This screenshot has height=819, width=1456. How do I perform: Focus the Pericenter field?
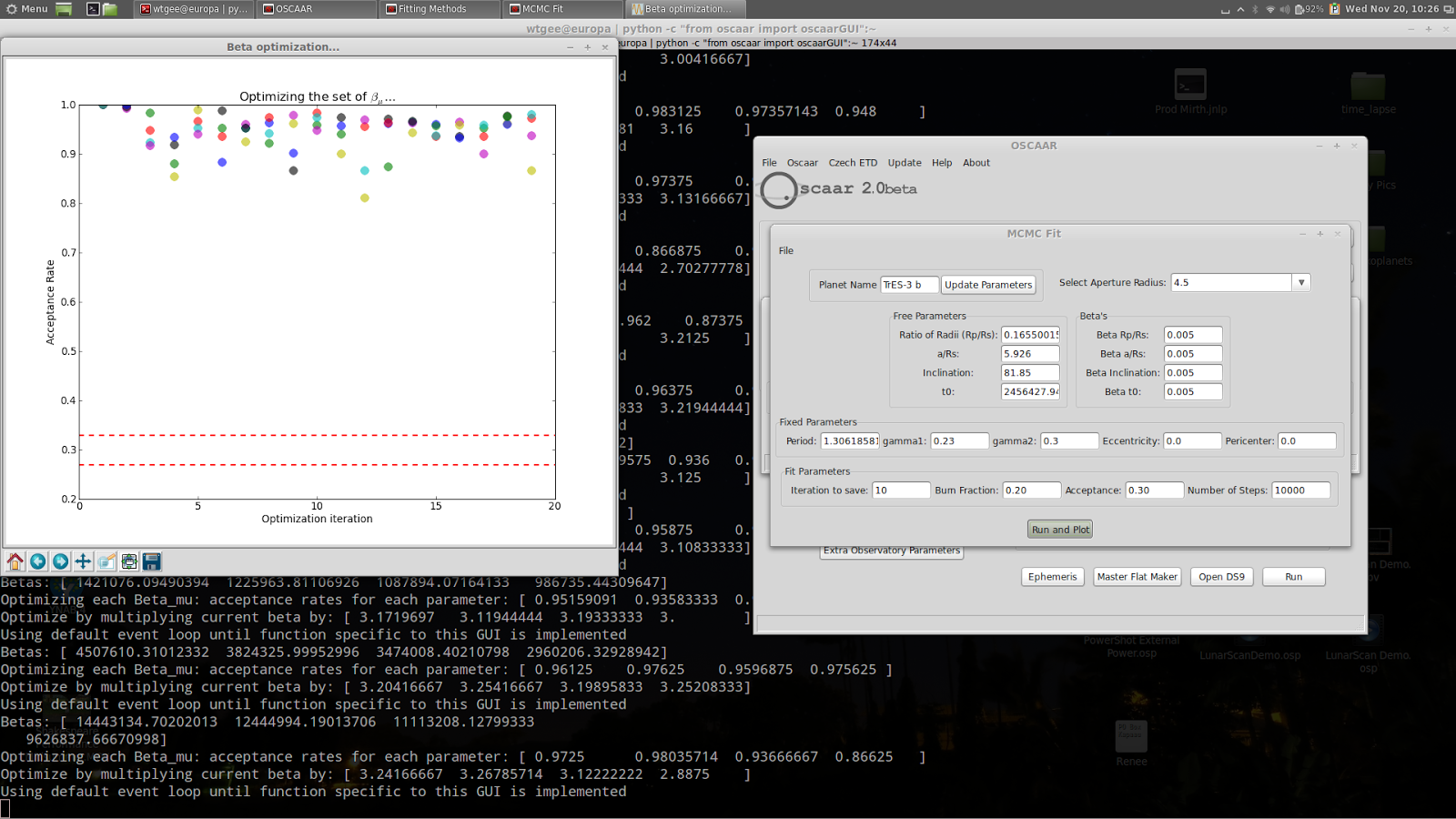pos(1307,441)
